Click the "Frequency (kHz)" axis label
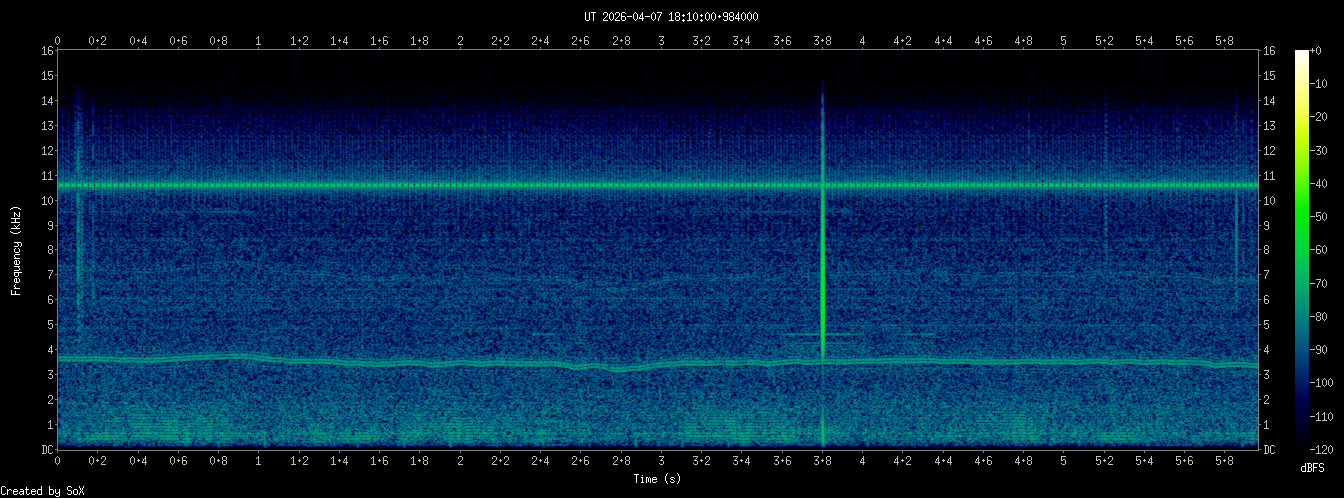The height and width of the screenshot is (498, 1344). 16,250
